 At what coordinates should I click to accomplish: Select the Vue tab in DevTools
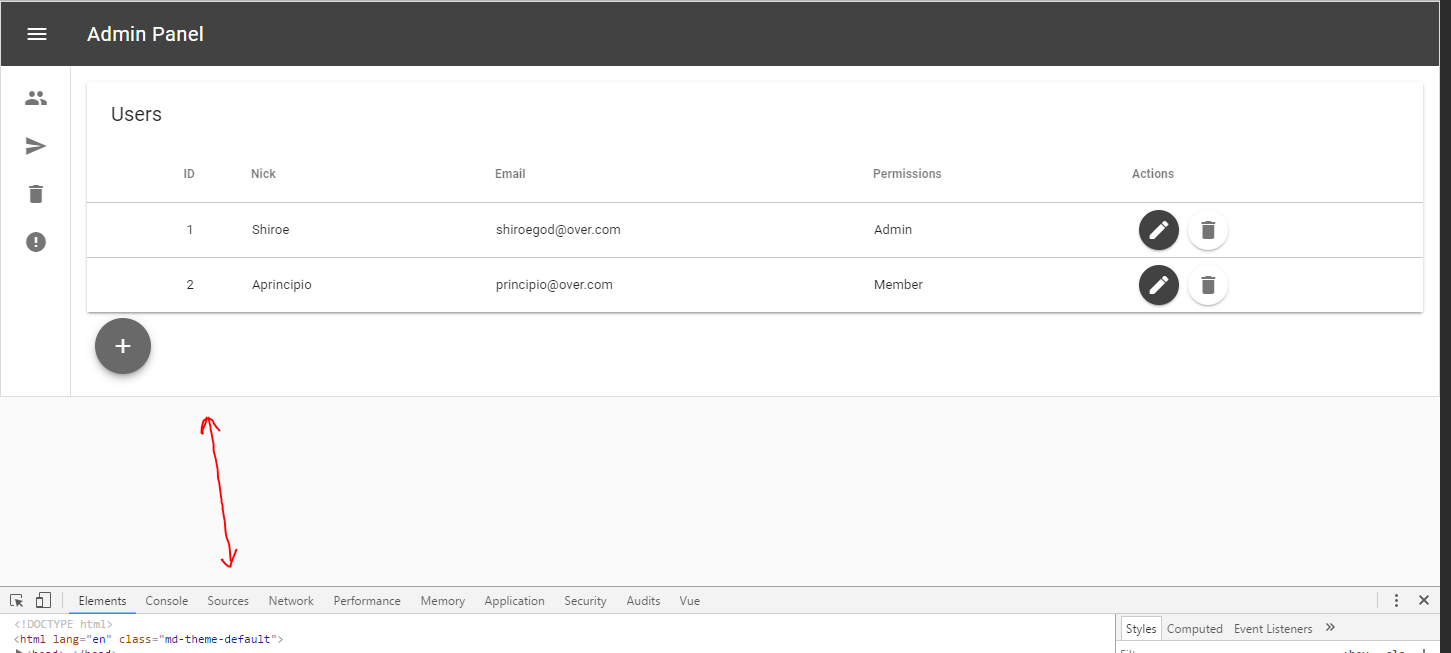689,600
